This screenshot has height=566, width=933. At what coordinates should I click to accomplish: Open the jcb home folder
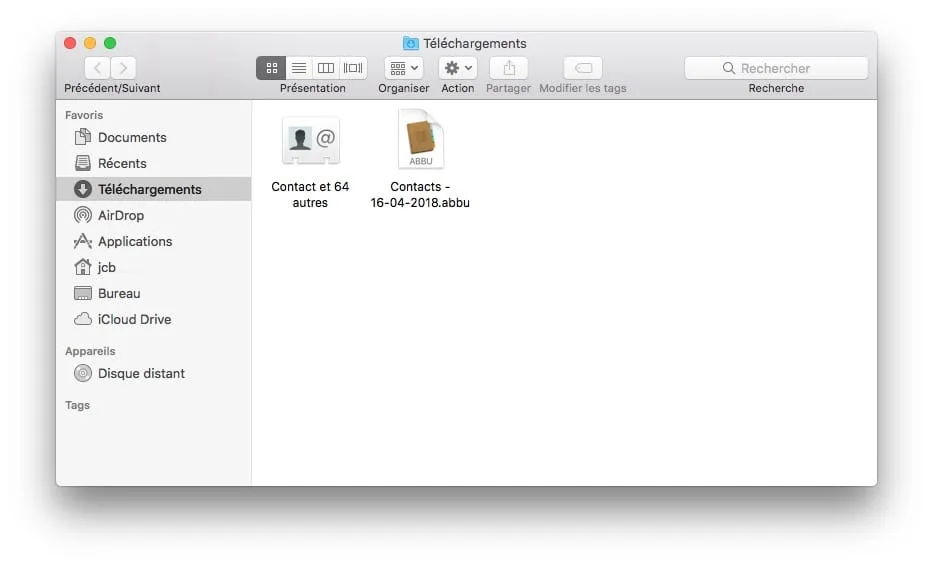(154, 267)
